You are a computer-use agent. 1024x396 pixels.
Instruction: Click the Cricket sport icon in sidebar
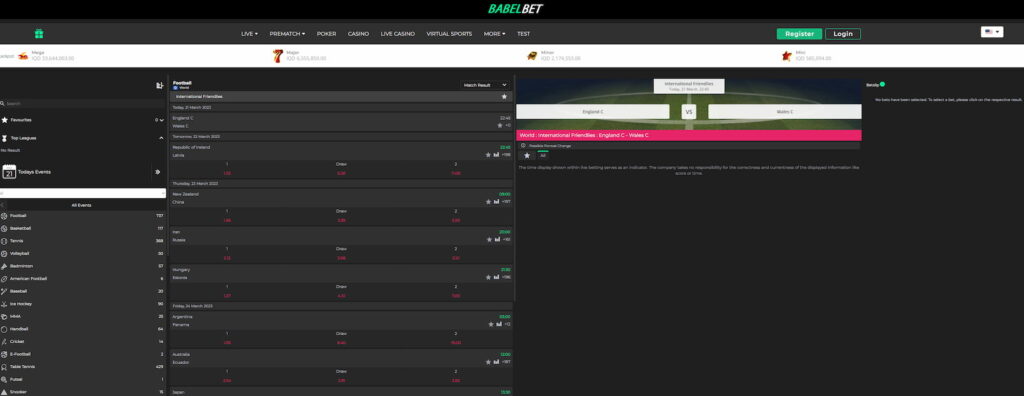[x=4, y=342]
